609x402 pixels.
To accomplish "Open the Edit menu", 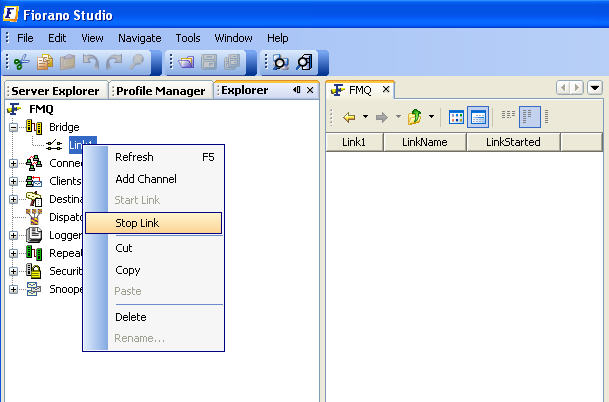I will click(57, 38).
